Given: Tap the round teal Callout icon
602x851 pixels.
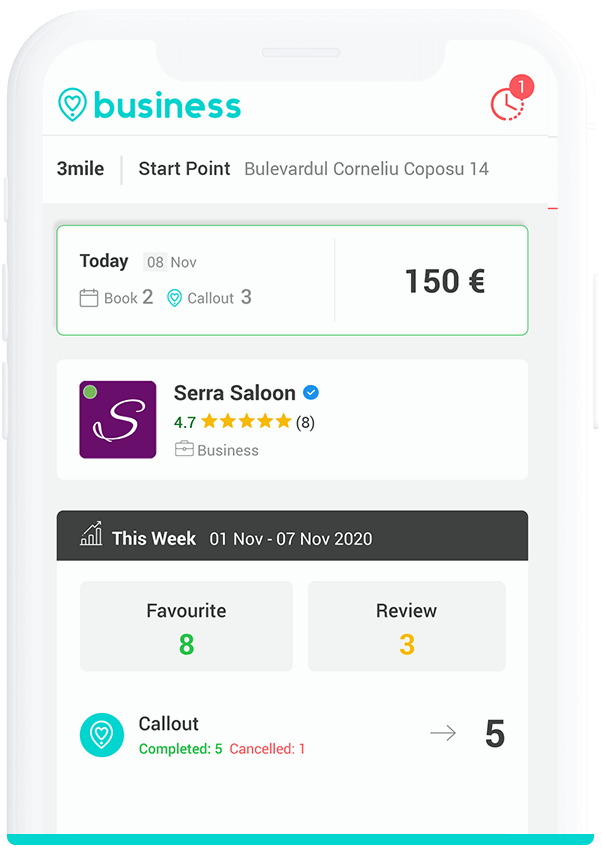Looking at the screenshot, I should click(102, 735).
